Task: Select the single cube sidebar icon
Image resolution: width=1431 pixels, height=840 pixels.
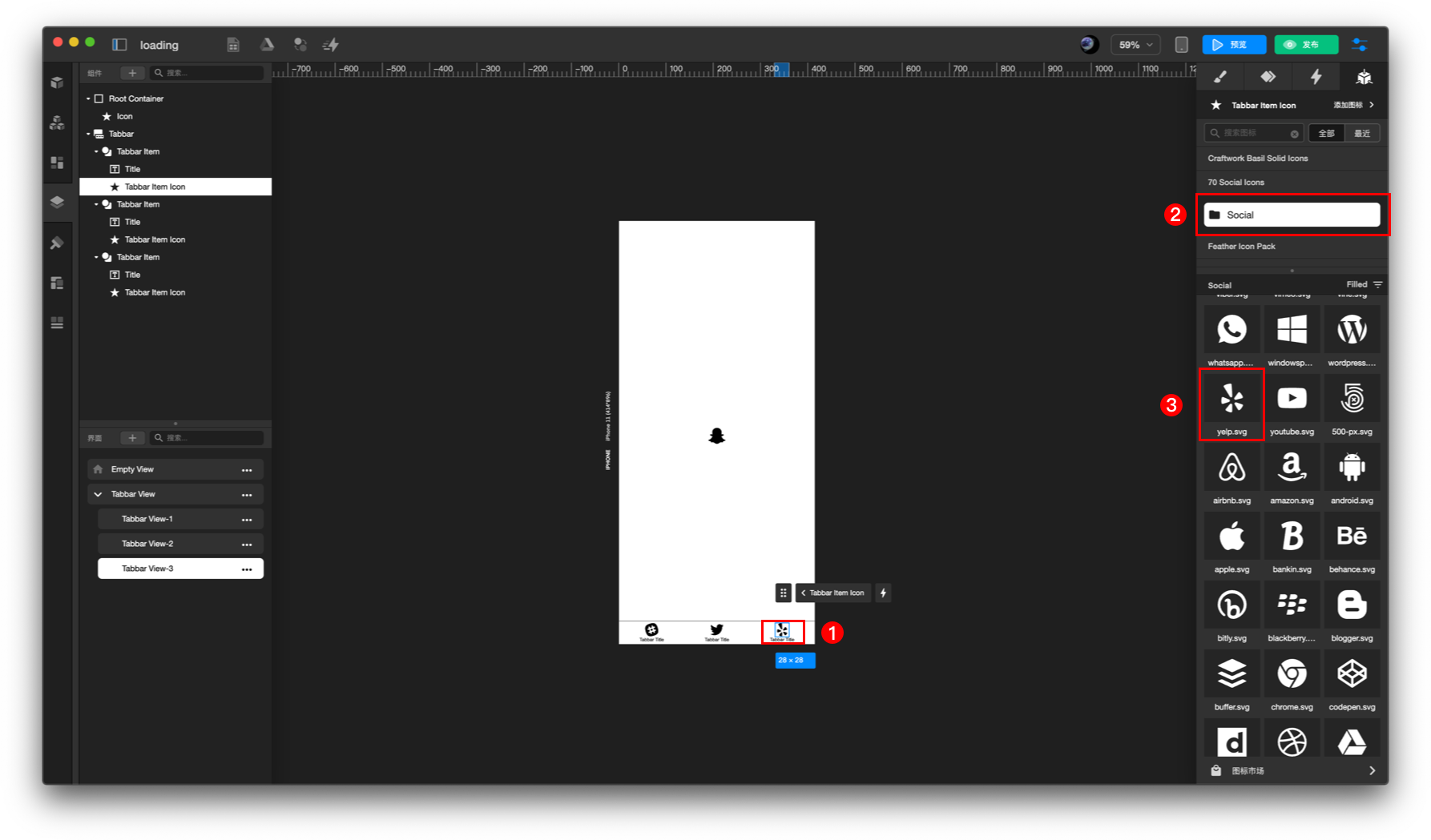Action: (57, 82)
